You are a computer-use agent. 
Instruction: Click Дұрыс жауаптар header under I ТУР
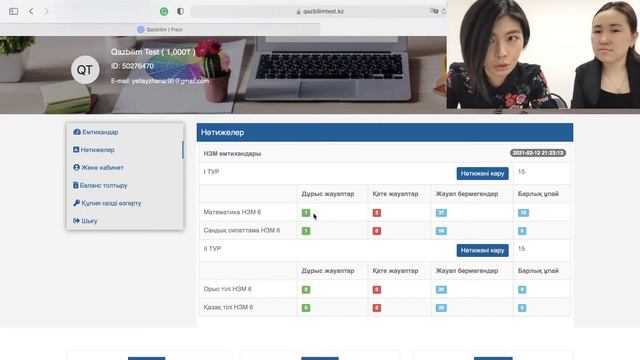tap(328, 194)
